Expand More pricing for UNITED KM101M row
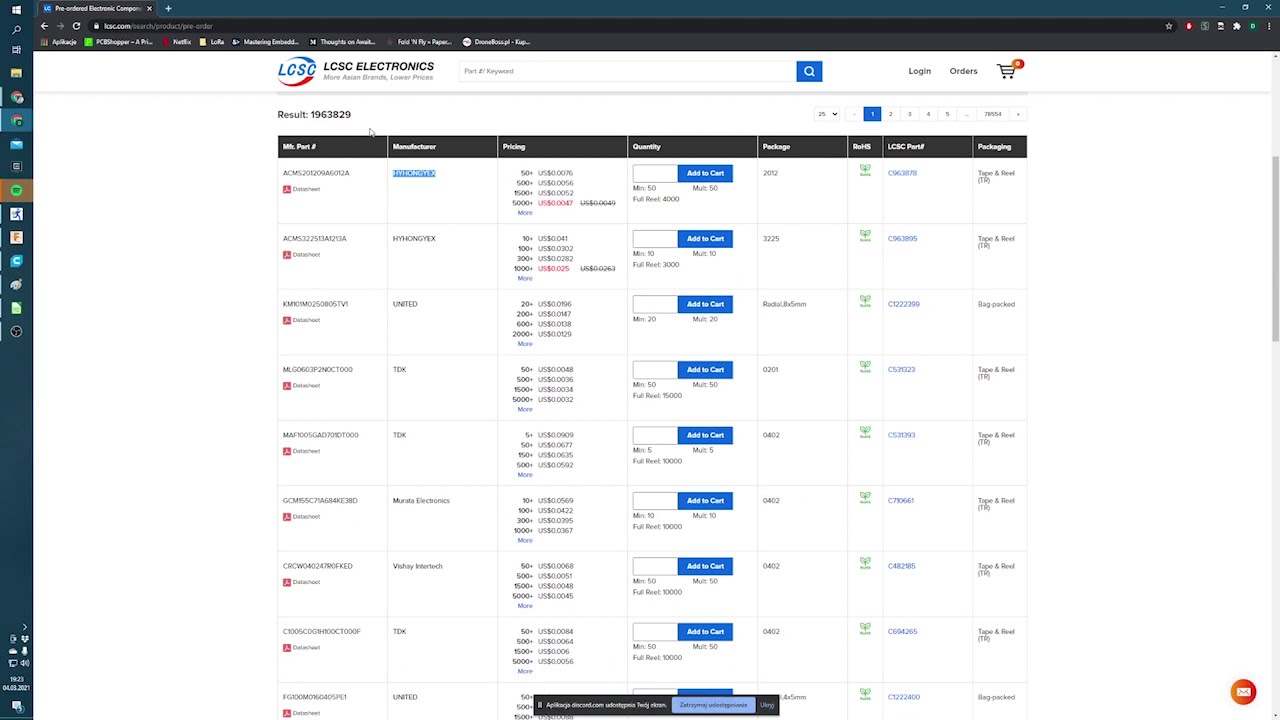 click(525, 343)
